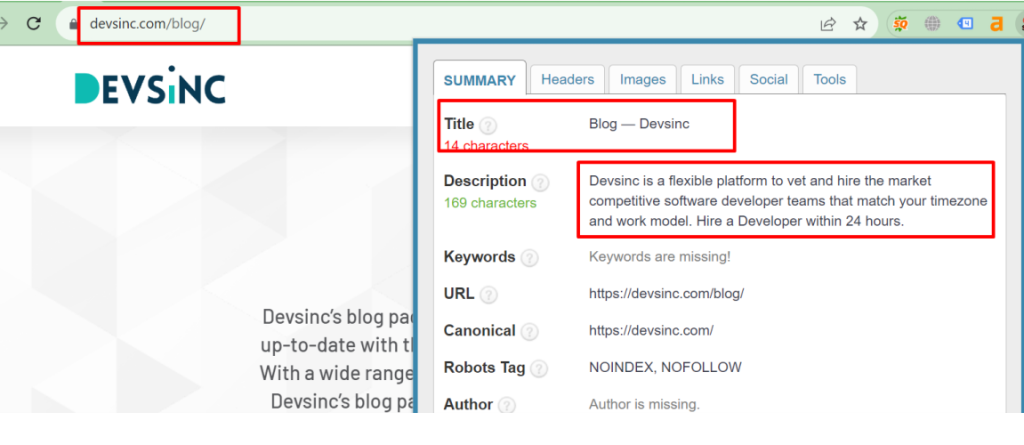Viewport: 1024px width, 445px height.
Task: Click the 'Robots Tag' label
Action: 485,367
